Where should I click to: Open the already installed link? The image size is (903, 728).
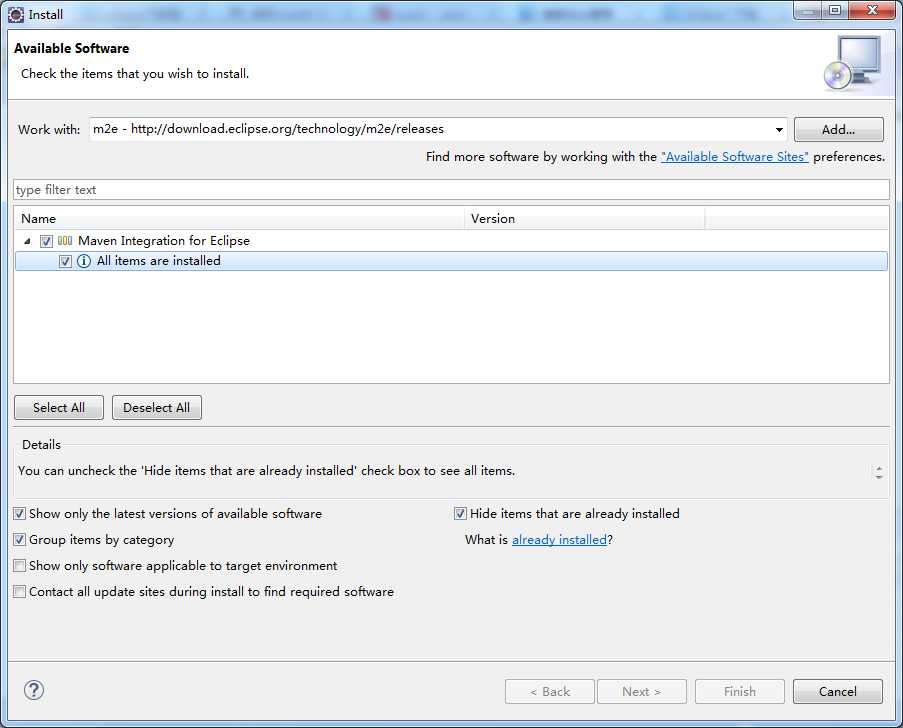tap(559, 540)
